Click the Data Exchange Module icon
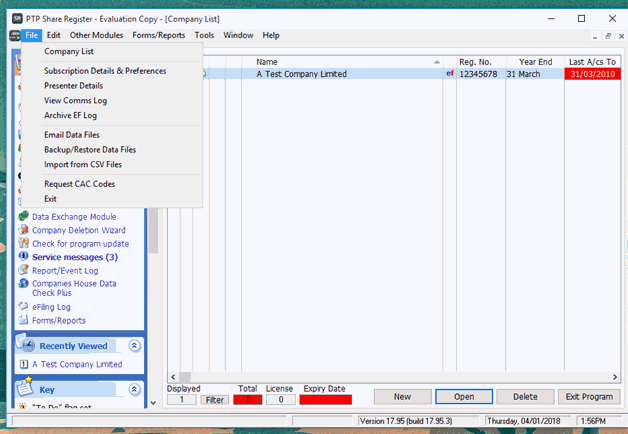 pyautogui.click(x=24, y=217)
